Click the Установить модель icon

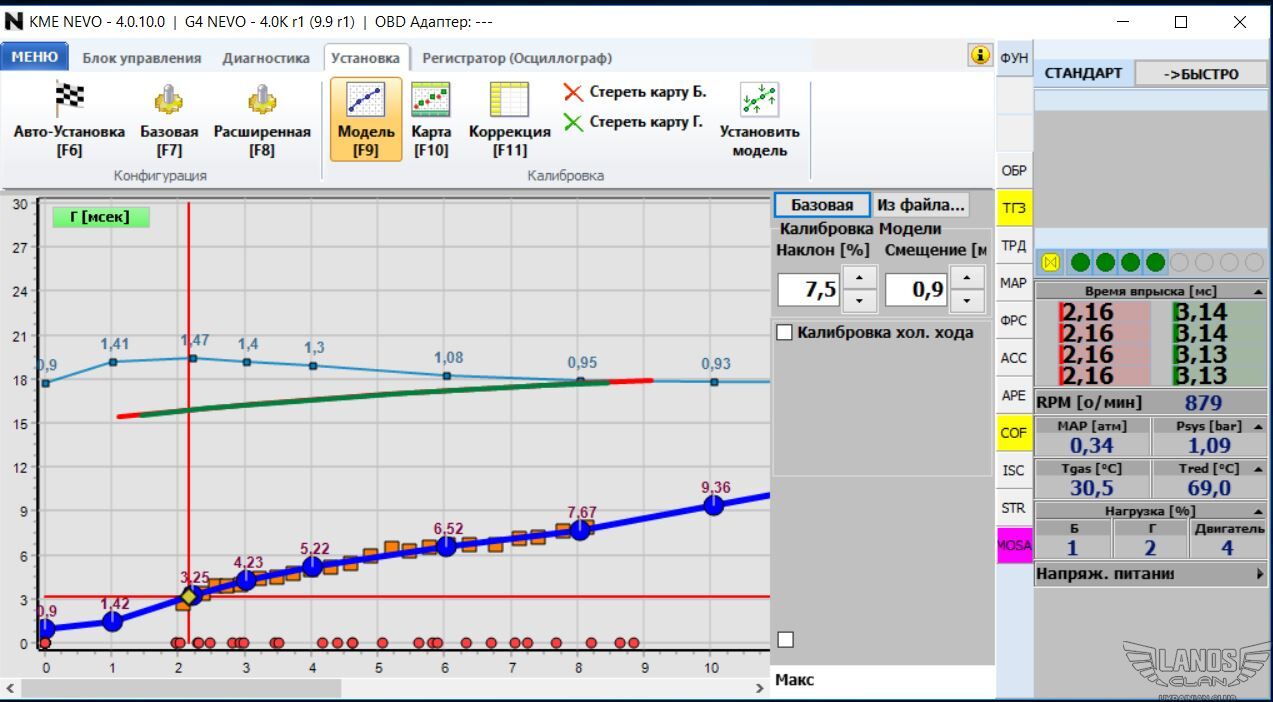(x=759, y=100)
